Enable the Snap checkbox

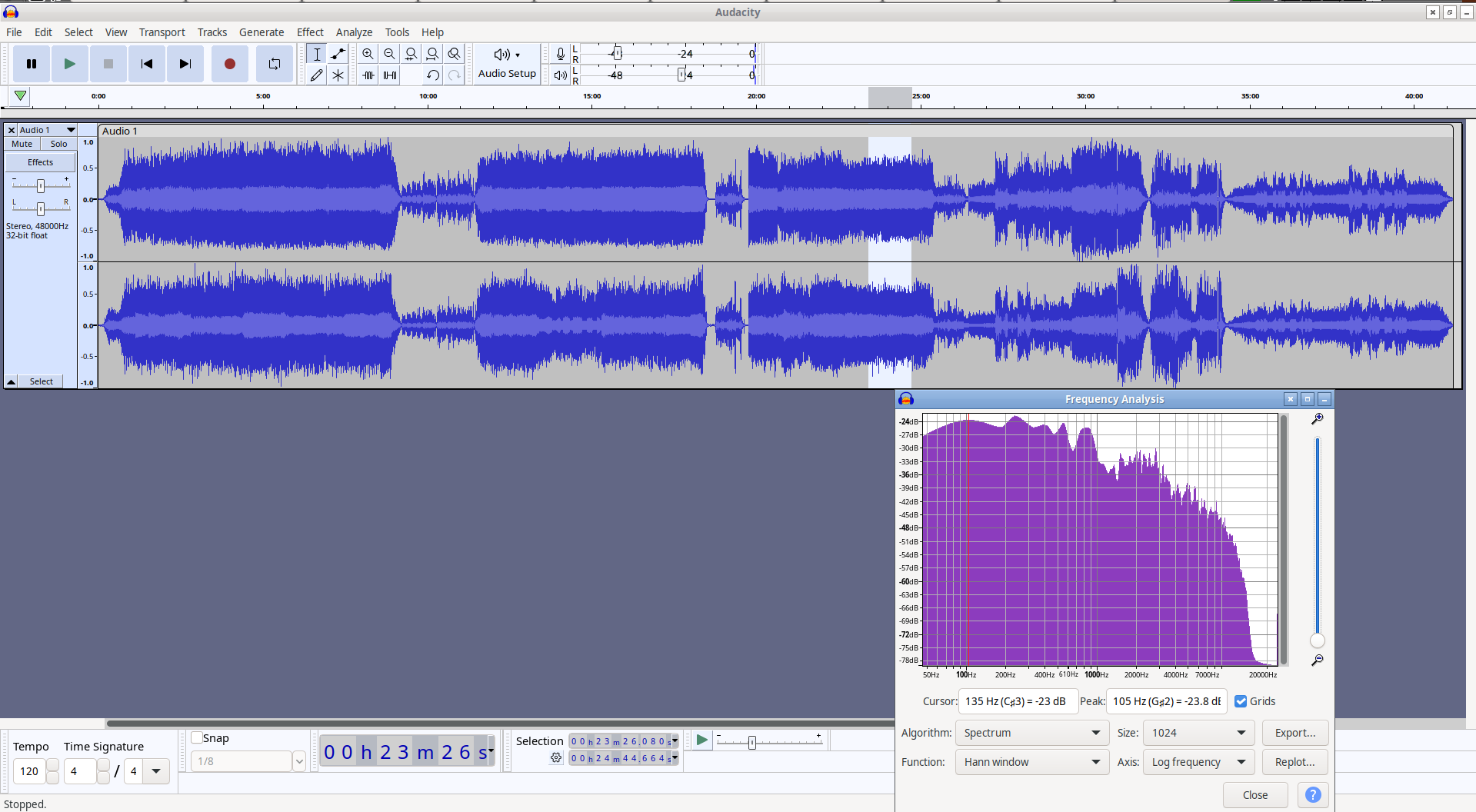(197, 738)
